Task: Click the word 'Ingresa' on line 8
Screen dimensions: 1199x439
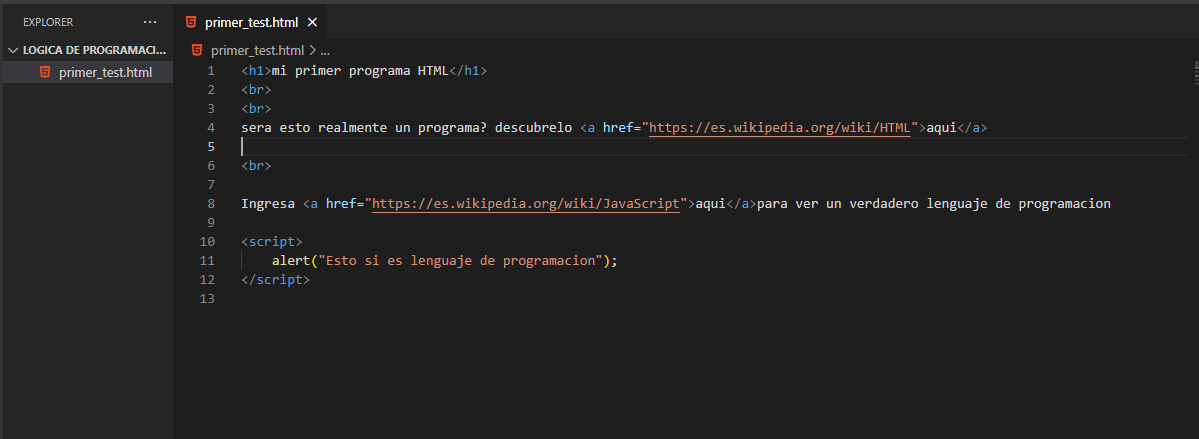Action: [268, 204]
